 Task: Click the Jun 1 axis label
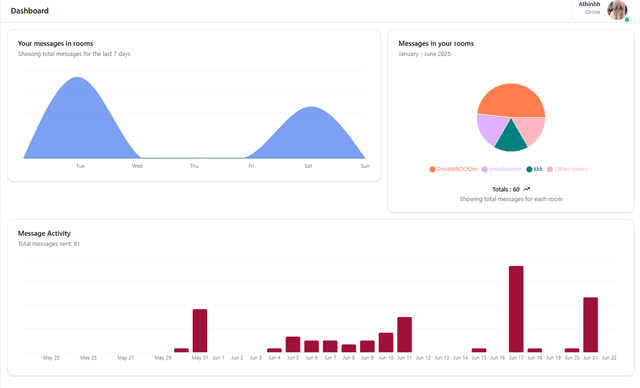[x=218, y=358]
